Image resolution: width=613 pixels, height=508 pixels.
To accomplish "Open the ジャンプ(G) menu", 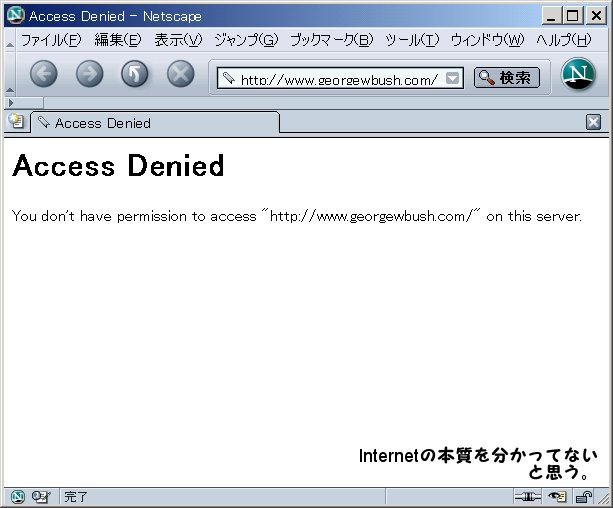I will pyautogui.click(x=246, y=39).
